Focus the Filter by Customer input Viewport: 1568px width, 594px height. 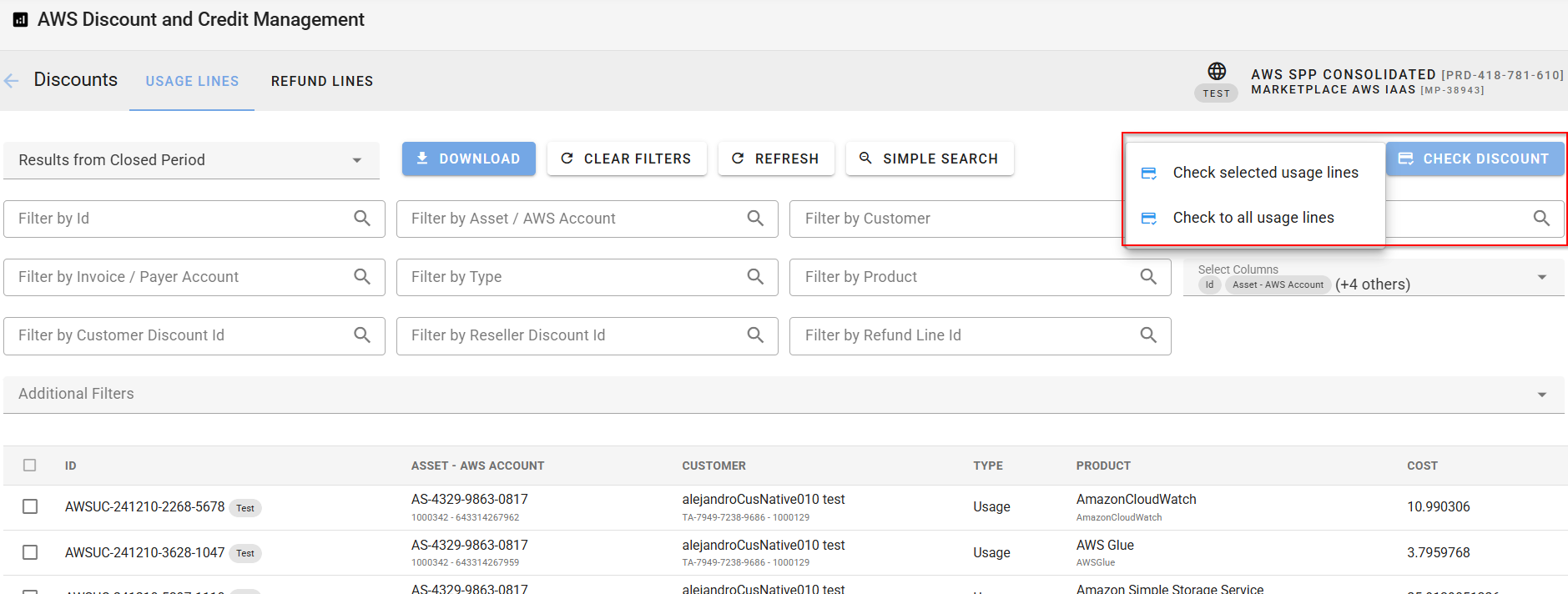pyautogui.click(x=957, y=219)
